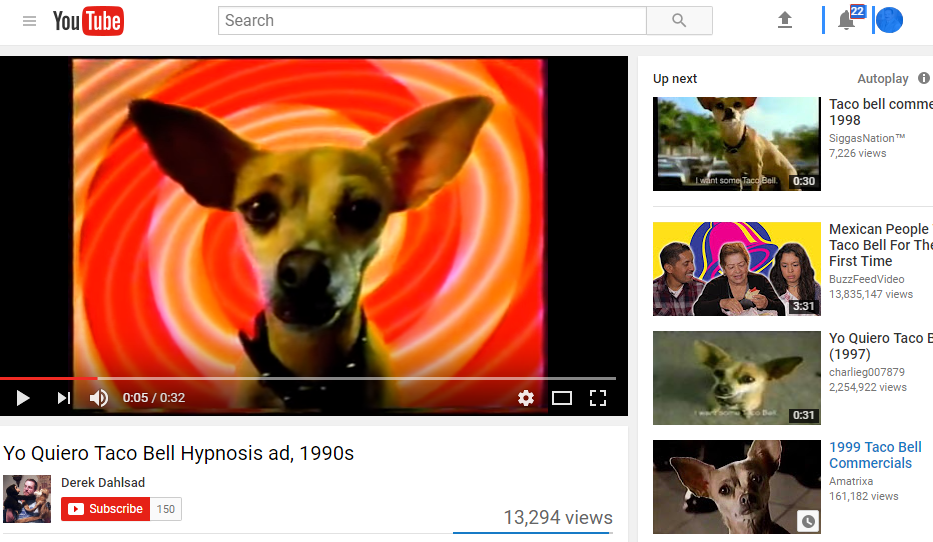
Task: Open the video upload arrow icon
Action: click(785, 20)
